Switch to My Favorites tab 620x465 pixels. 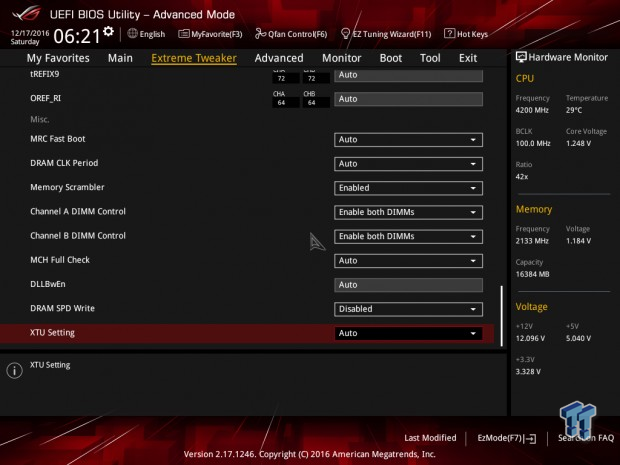pyautogui.click(x=58, y=58)
